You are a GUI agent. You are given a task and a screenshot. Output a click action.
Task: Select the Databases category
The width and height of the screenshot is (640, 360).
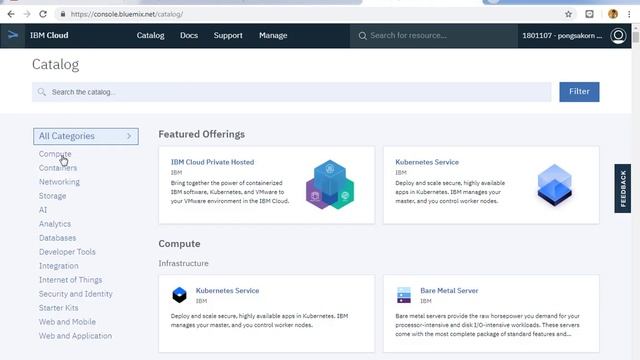coord(57,238)
